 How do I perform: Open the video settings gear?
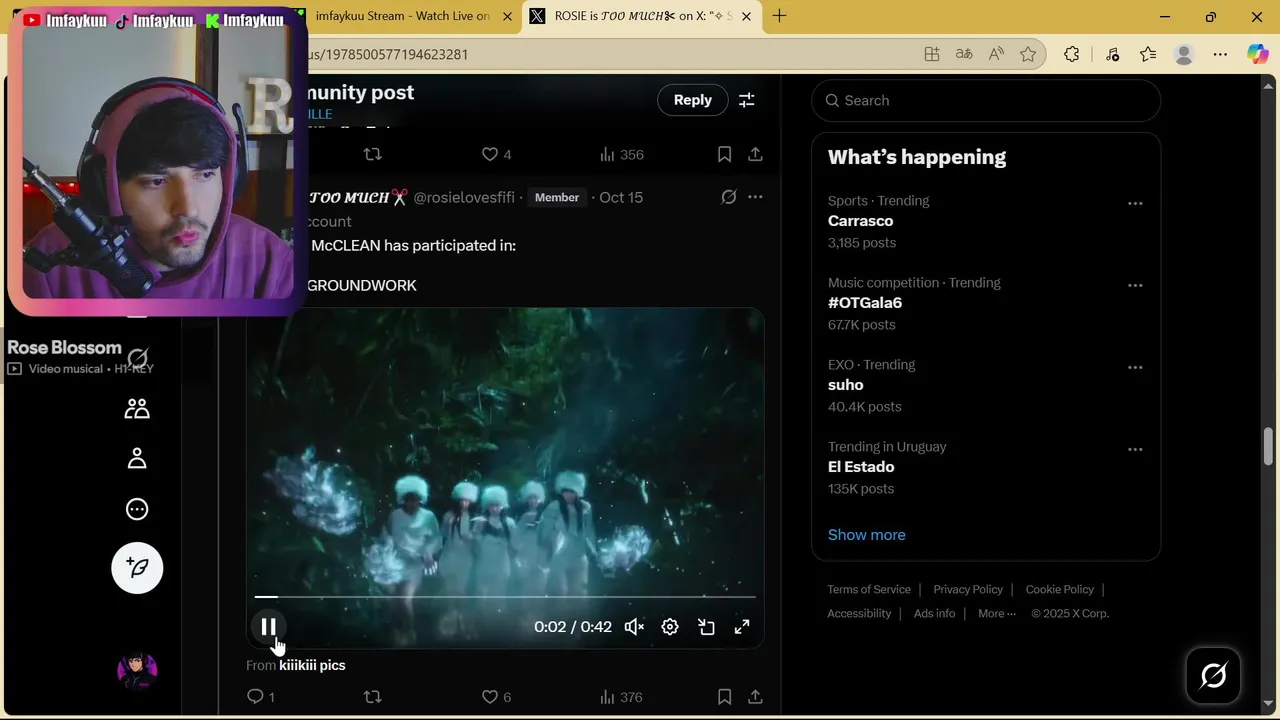(x=670, y=627)
